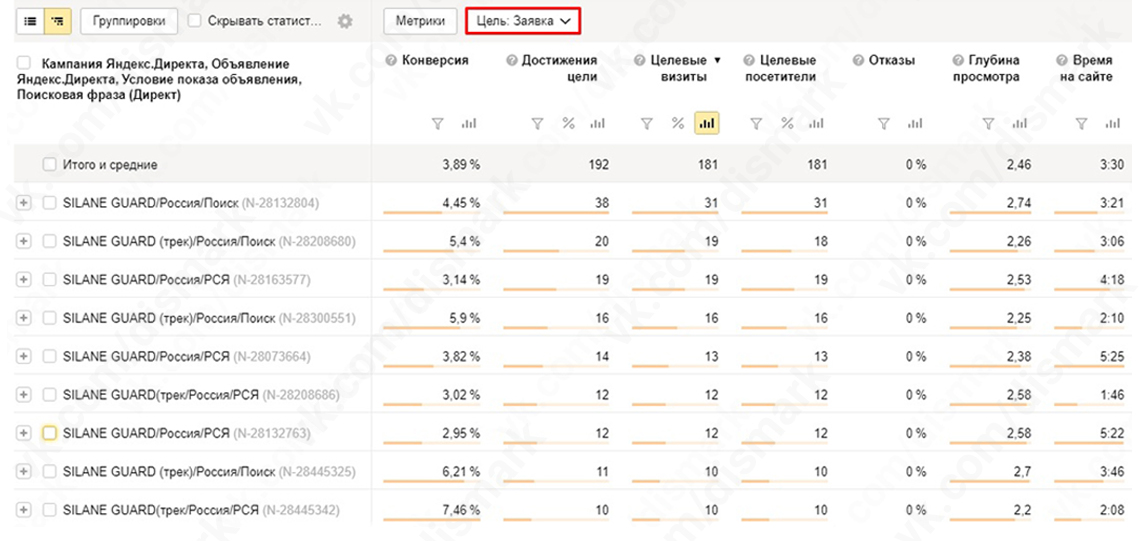
Task: Check the Итого и средние row checkbox
Action: pyautogui.click(x=50, y=165)
